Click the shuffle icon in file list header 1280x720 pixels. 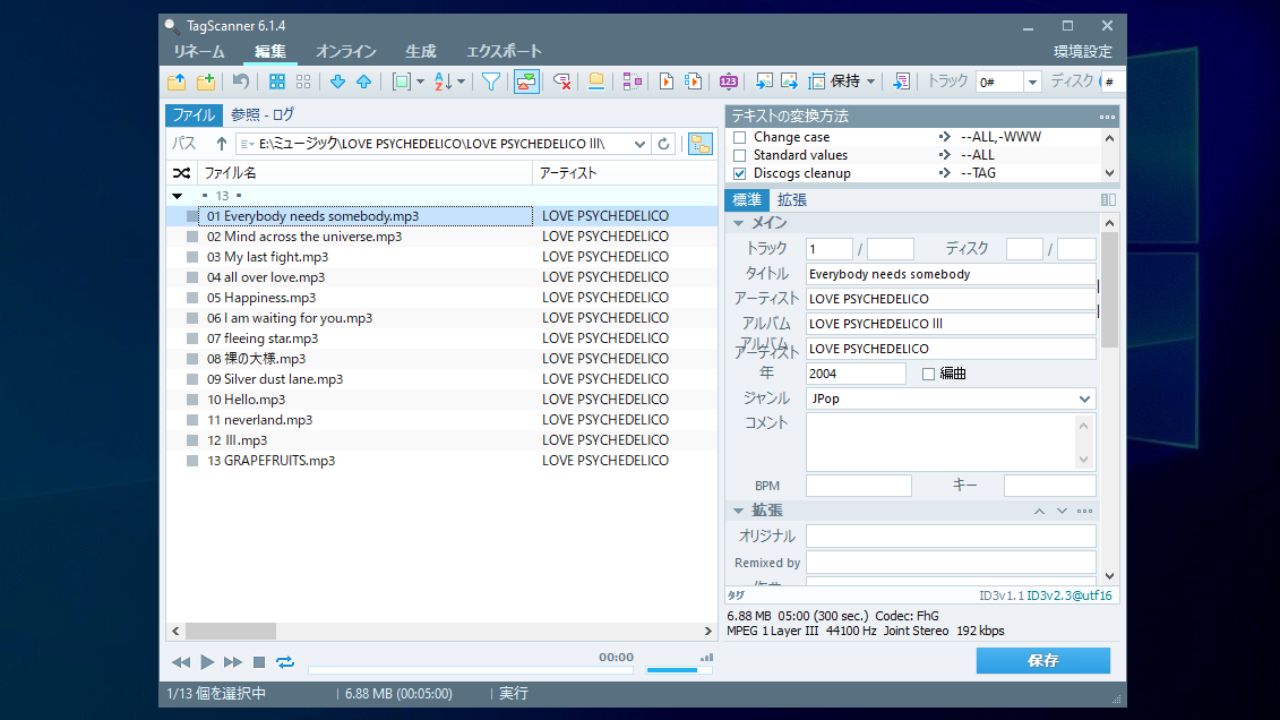pos(181,173)
